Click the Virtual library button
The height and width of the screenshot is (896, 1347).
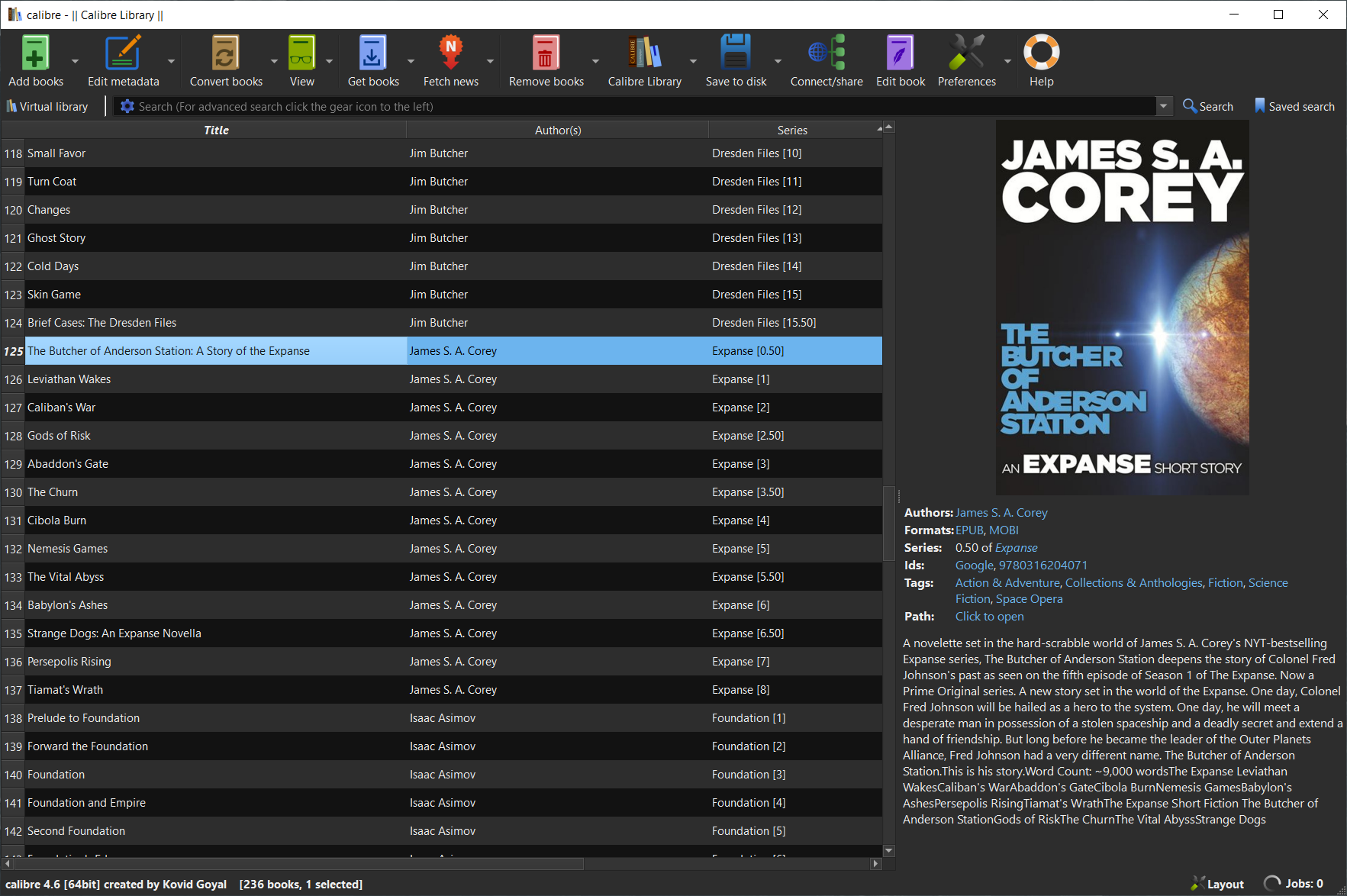47,107
